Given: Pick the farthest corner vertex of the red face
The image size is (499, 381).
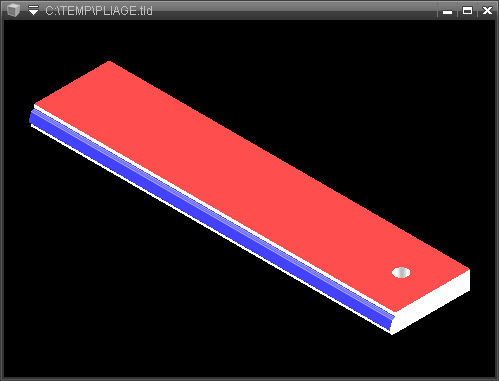Looking at the screenshot, I should pyautogui.click(x=109, y=62).
